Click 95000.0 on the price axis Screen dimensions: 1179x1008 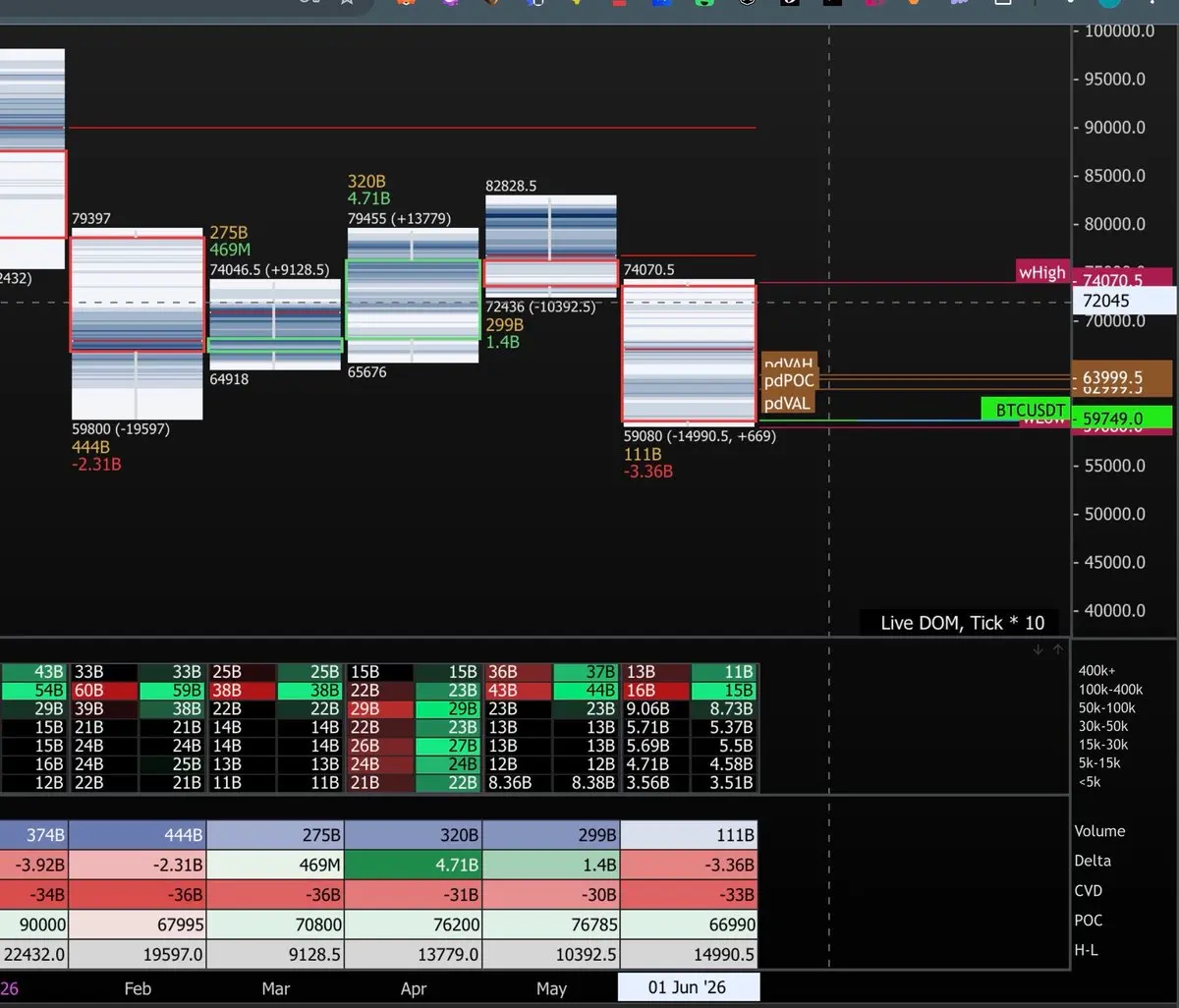(1114, 79)
